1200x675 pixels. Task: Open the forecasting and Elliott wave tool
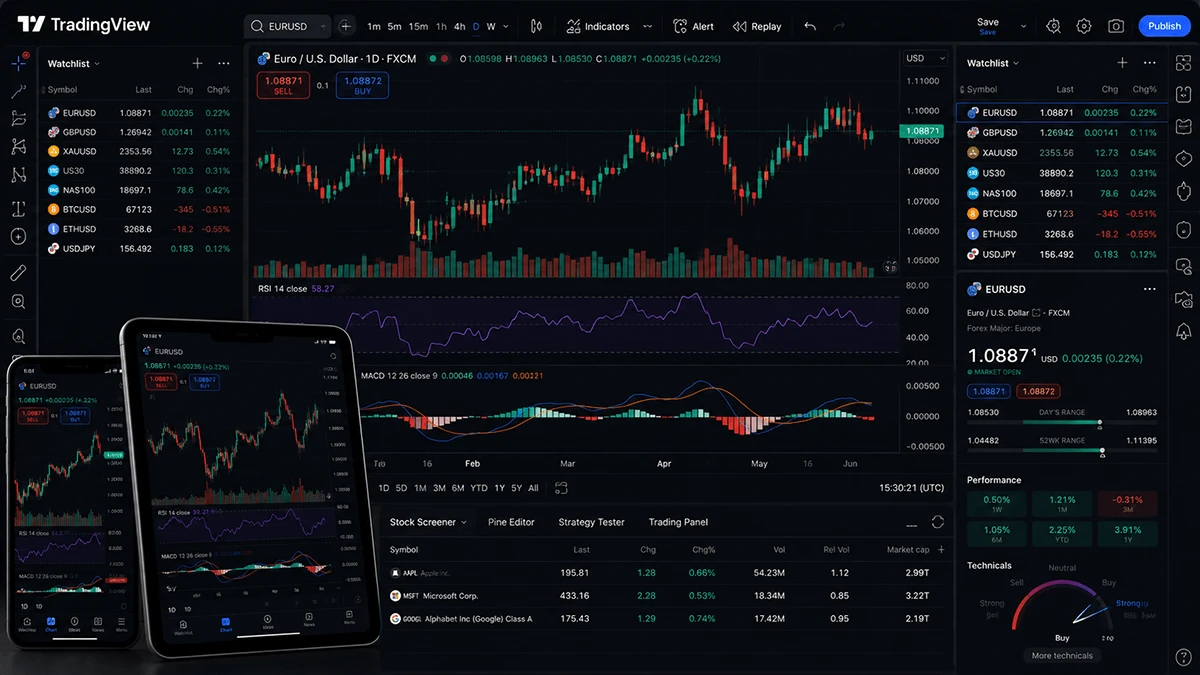[18, 175]
